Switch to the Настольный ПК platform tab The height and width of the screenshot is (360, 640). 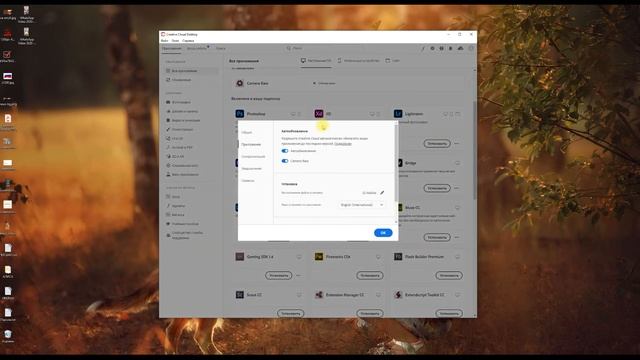(x=316, y=60)
